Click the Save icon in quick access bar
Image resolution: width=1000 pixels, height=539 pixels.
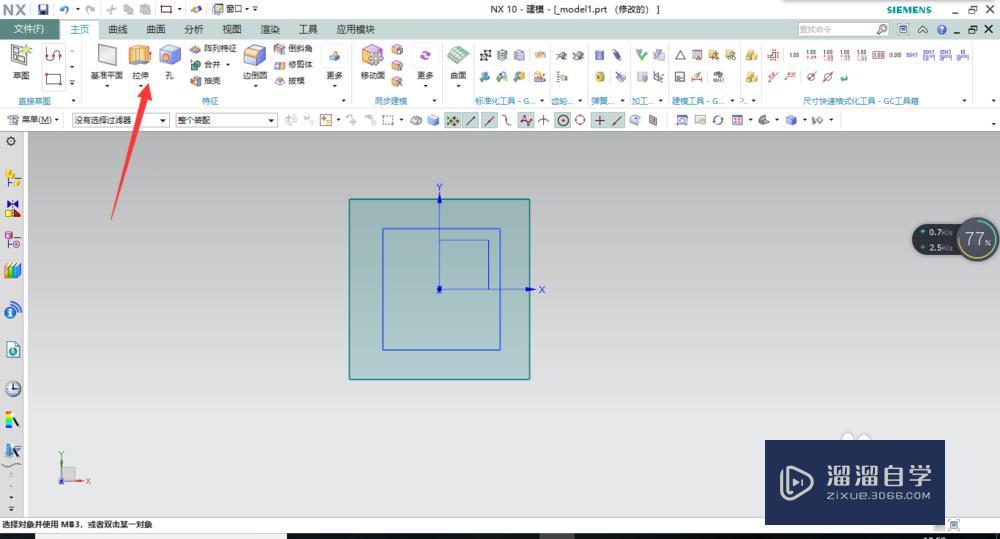tap(43, 10)
